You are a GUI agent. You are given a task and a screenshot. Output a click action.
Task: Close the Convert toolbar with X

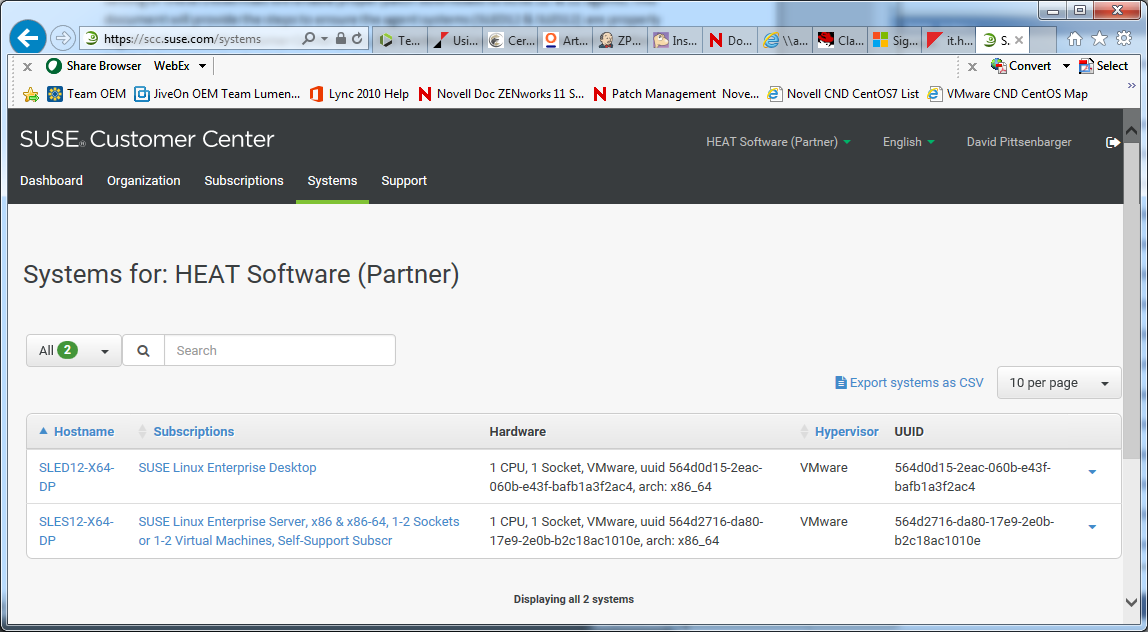pos(972,67)
